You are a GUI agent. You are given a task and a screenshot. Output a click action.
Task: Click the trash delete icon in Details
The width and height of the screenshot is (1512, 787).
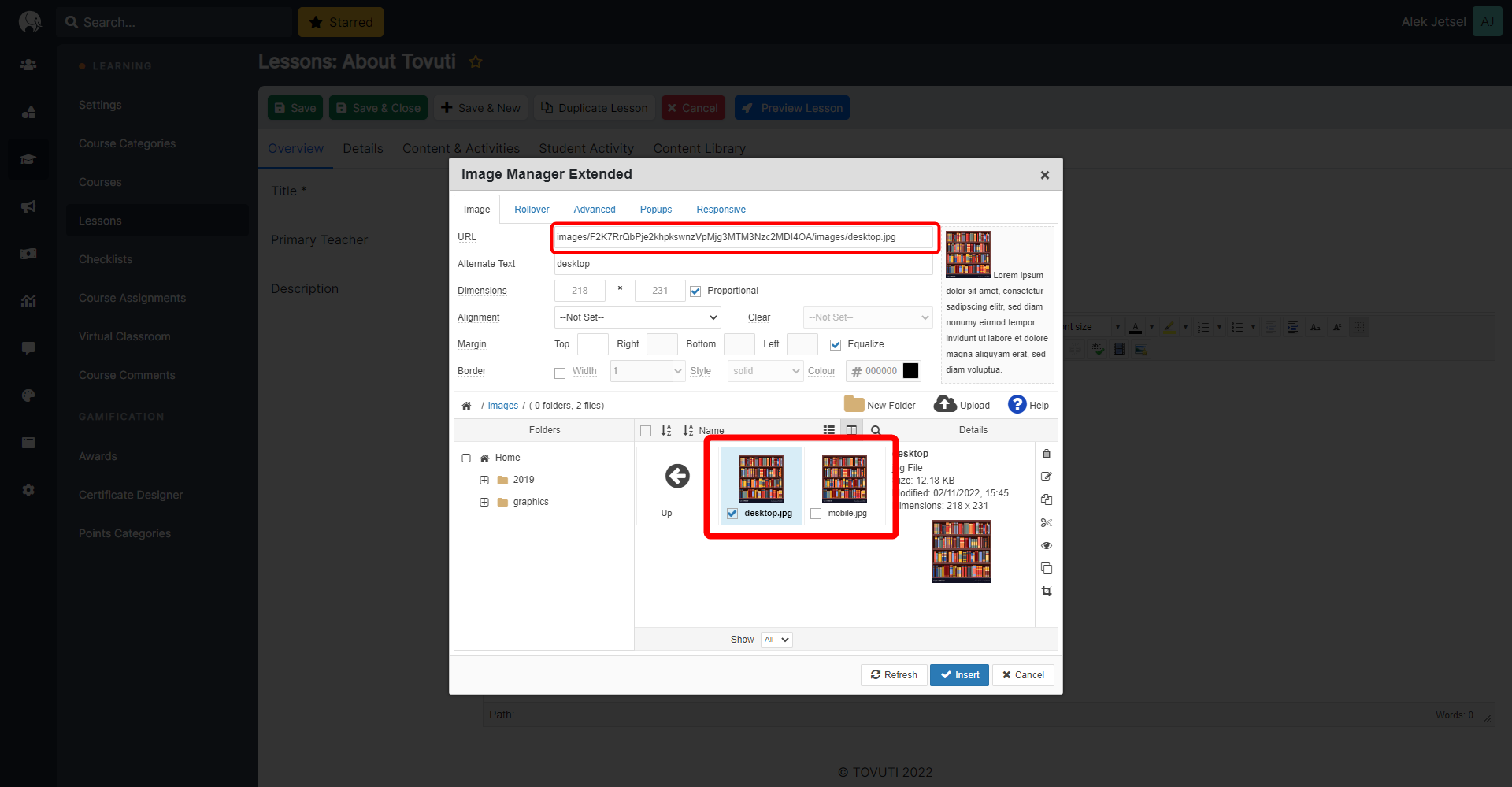1047,454
